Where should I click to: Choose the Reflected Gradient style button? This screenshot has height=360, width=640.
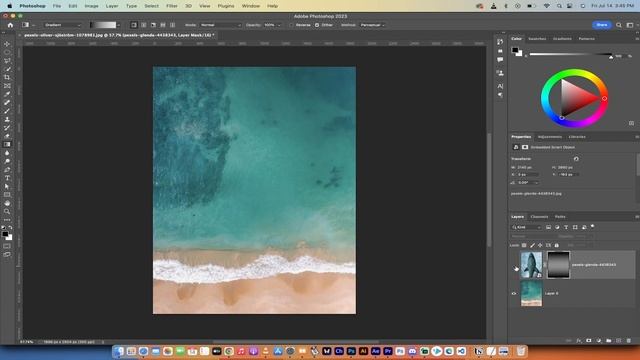[x=163, y=25]
